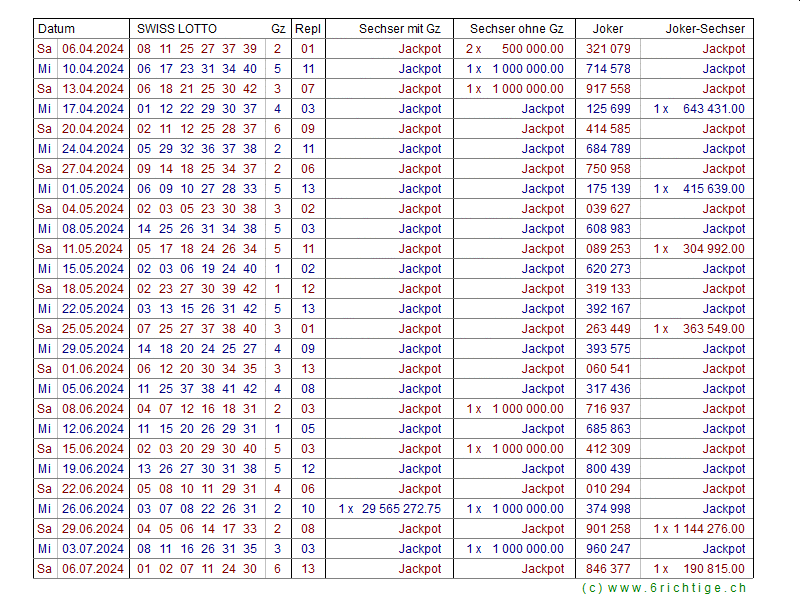Viewport: 800px width, 600px height.
Task: Click the lotto numbers 01 02 07 11 24 30
Action: pos(197,569)
